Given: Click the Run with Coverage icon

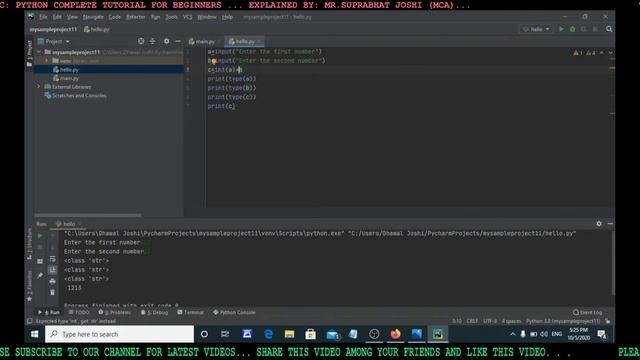Looking at the screenshot, I should [x=584, y=29].
